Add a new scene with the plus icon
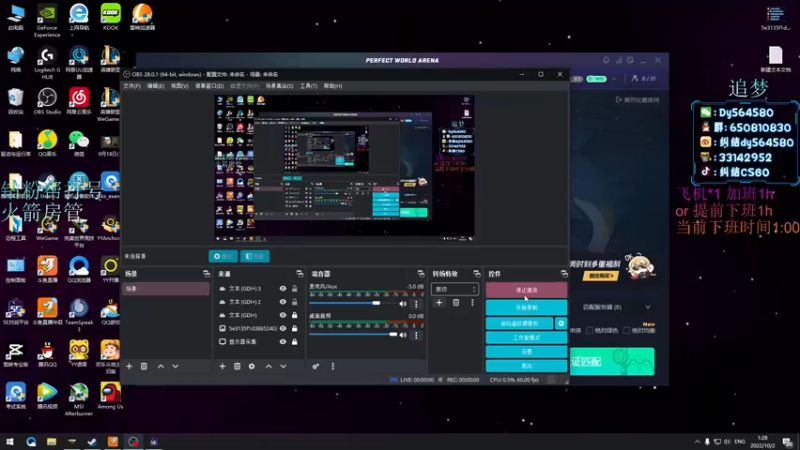 [129, 366]
